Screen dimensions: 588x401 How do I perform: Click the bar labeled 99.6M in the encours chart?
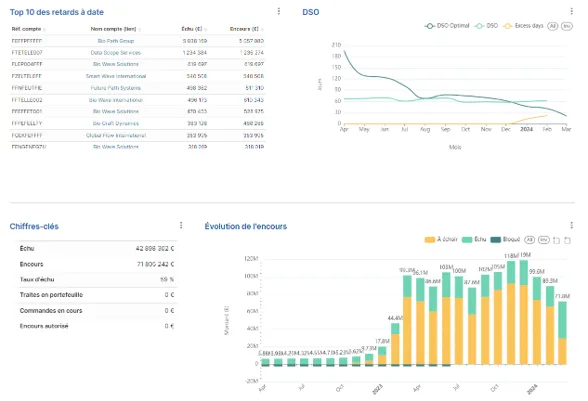point(537,321)
